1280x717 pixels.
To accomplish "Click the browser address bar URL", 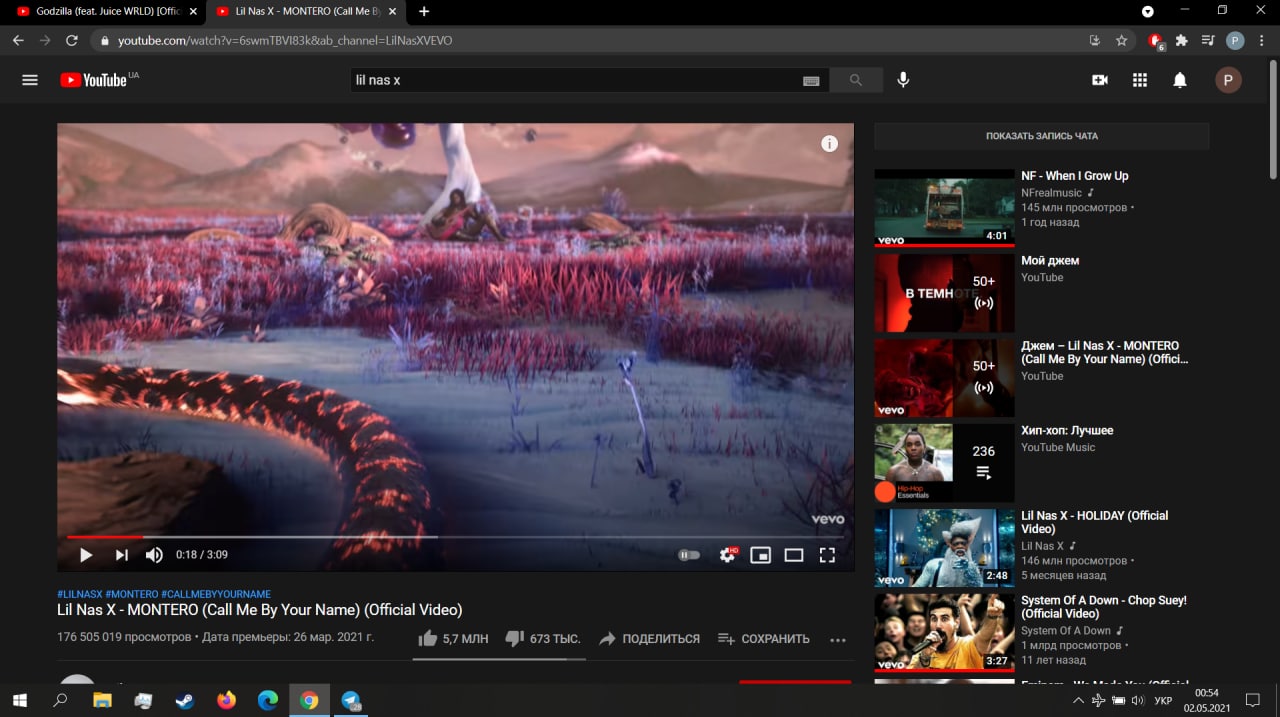I will (285, 41).
